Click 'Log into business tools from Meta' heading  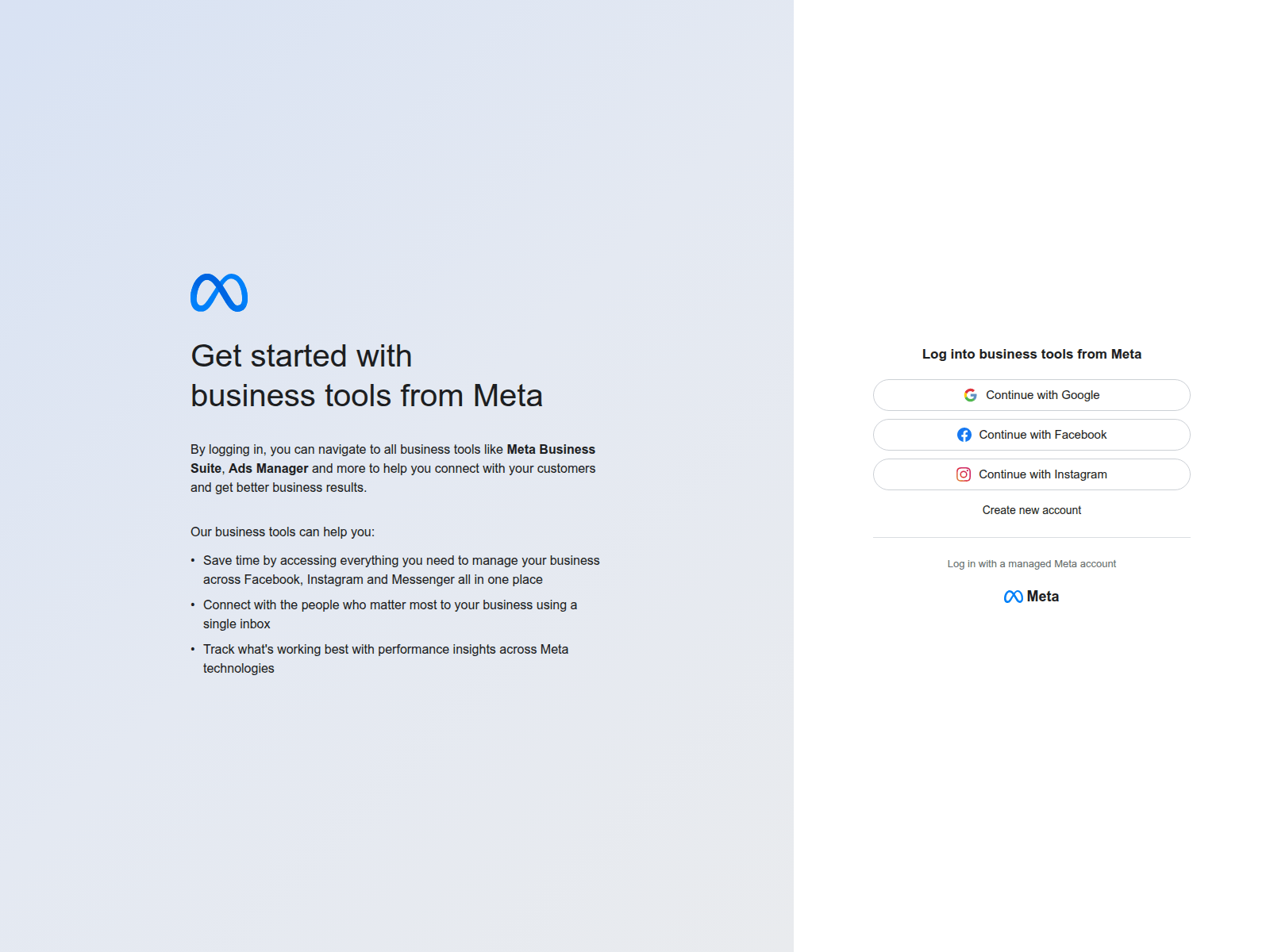pos(1032,355)
